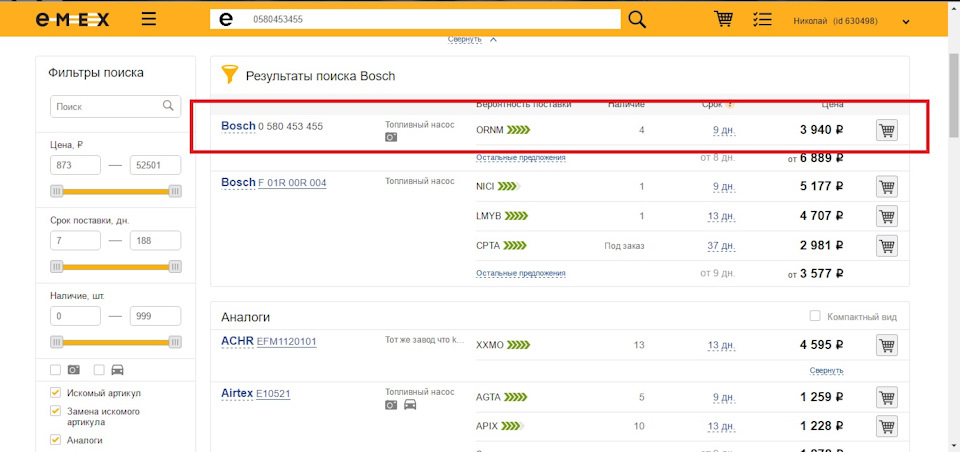The image size is (960, 452).
Task: Uncheck Искомый артикул checkbox
Action: pos(56,393)
